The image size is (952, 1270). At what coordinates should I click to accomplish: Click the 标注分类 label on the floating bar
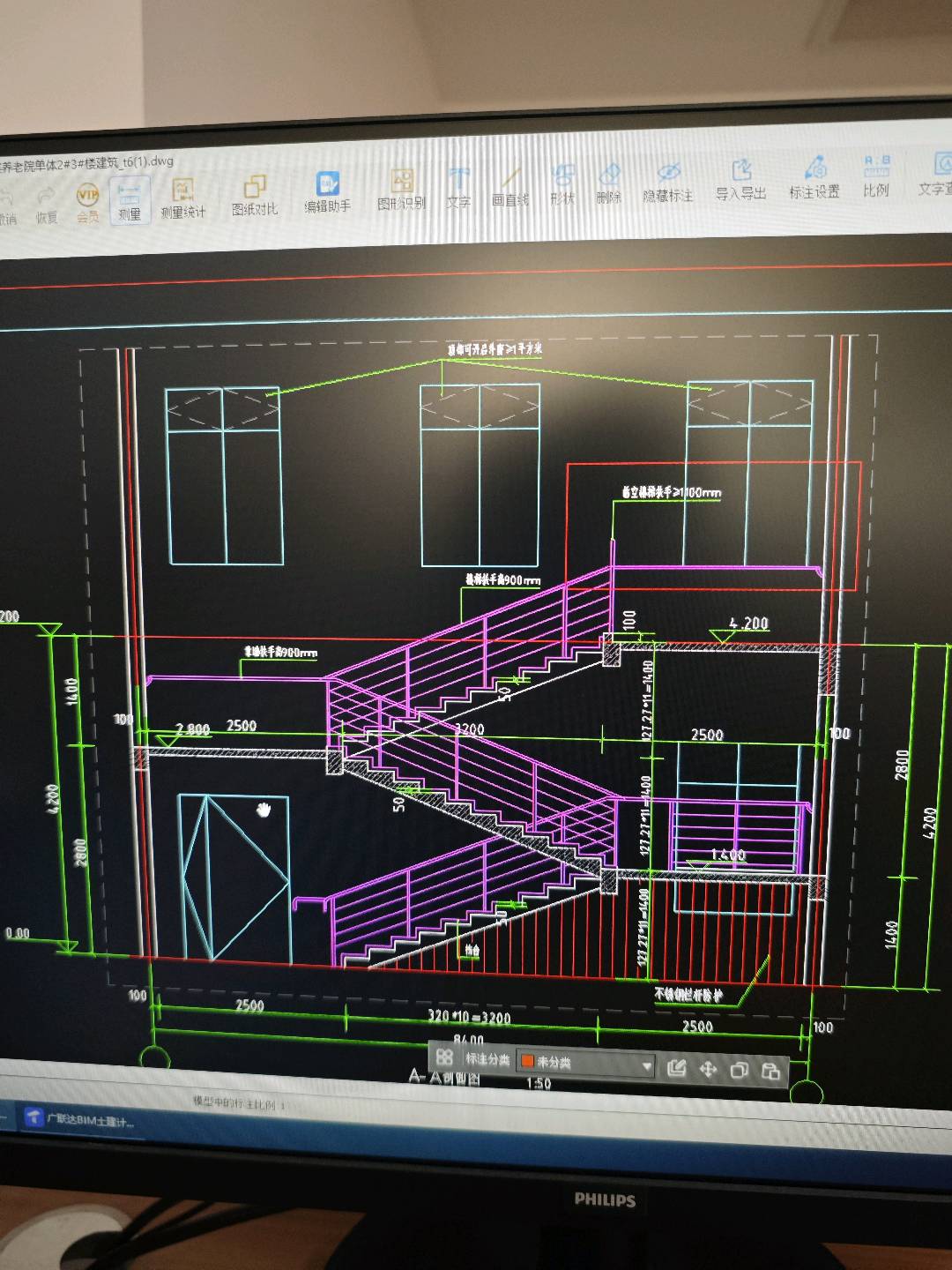487,1058
